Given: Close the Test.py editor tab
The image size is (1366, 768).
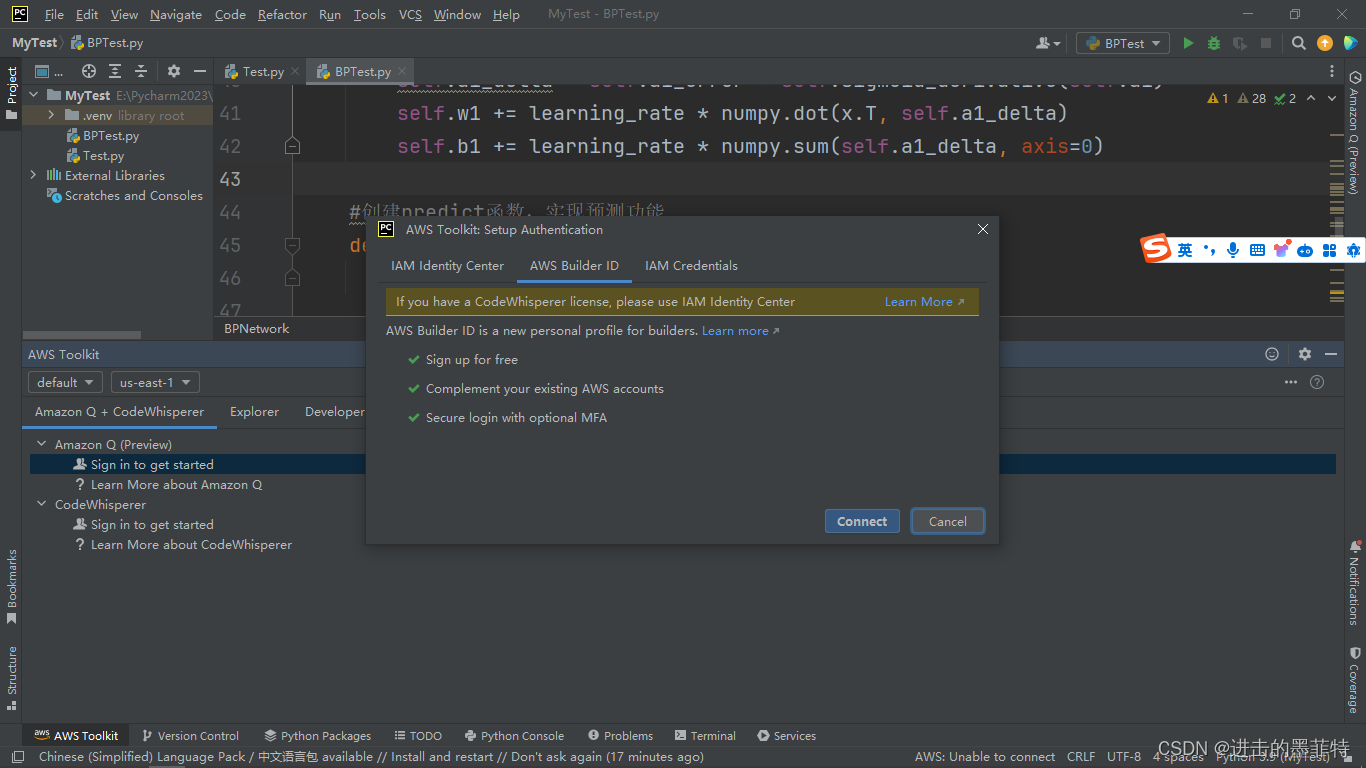Looking at the screenshot, I should pyautogui.click(x=295, y=71).
